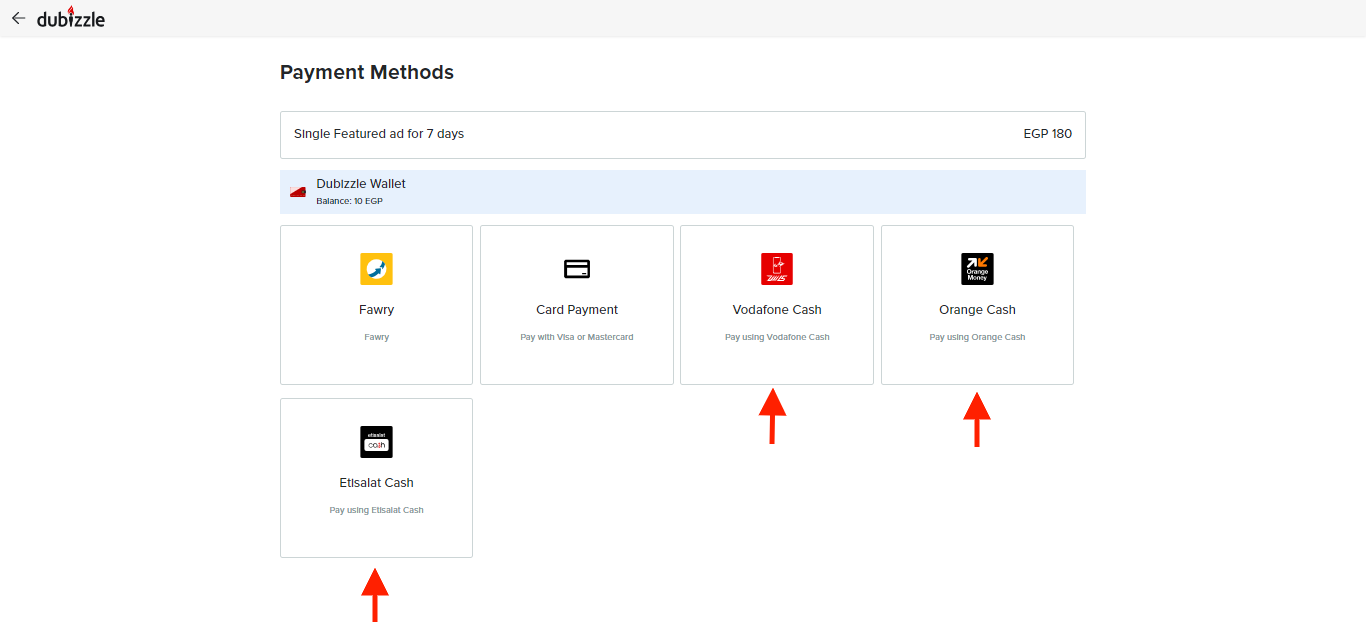Choose the Orange Cash payment card

(x=977, y=305)
